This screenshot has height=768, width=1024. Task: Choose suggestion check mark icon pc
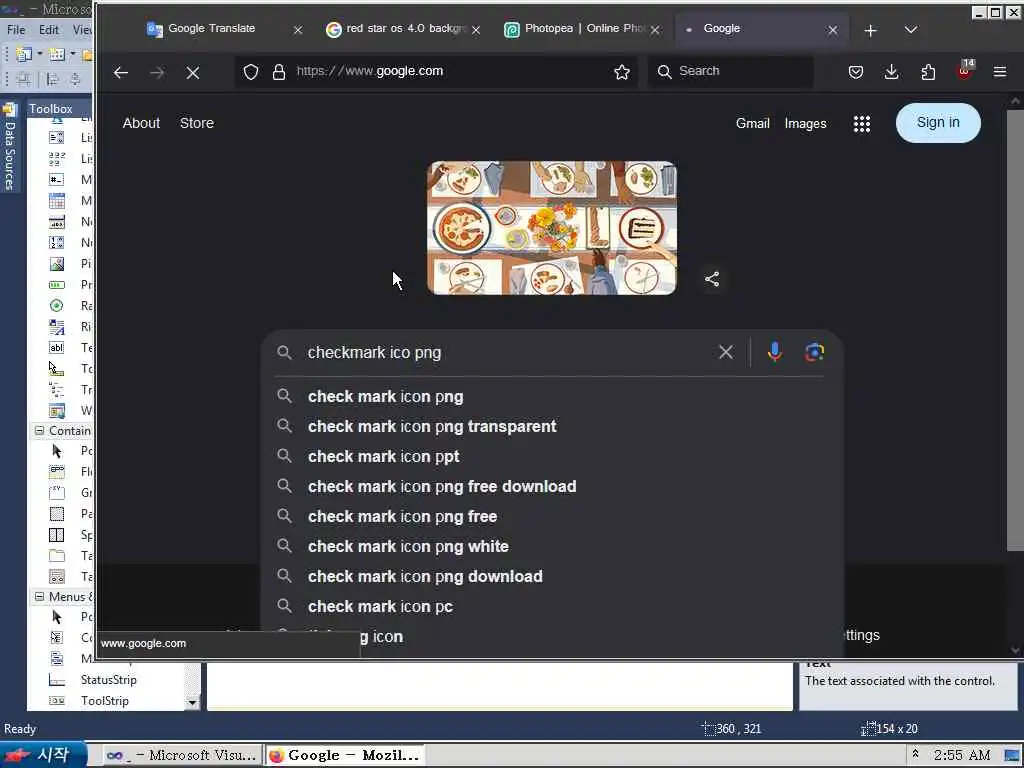point(552,607)
